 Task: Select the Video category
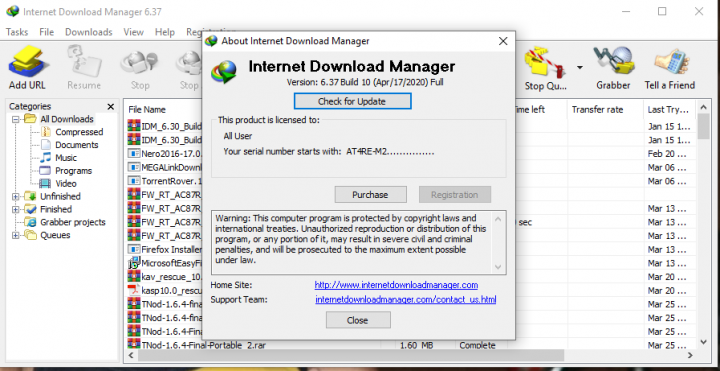[66, 184]
